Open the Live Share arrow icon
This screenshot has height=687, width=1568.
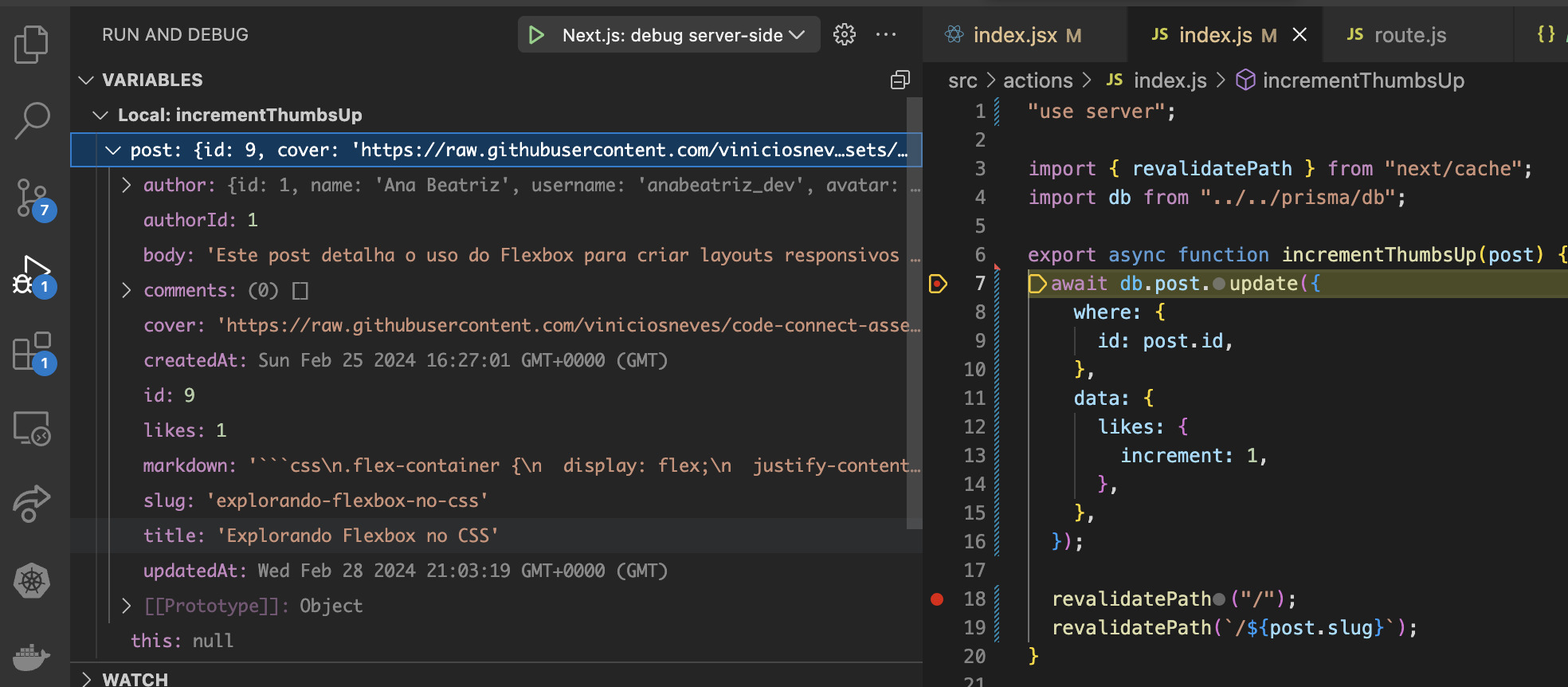click(x=32, y=504)
